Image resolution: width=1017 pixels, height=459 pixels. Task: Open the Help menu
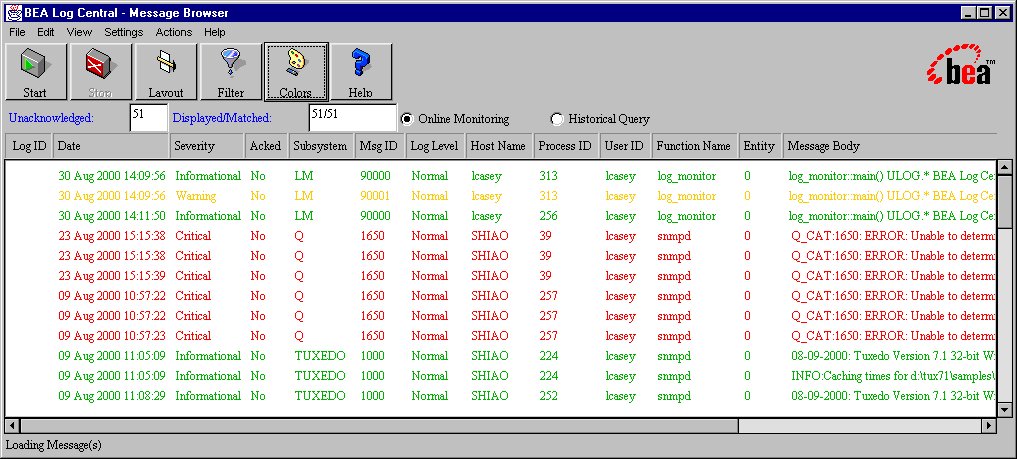214,32
